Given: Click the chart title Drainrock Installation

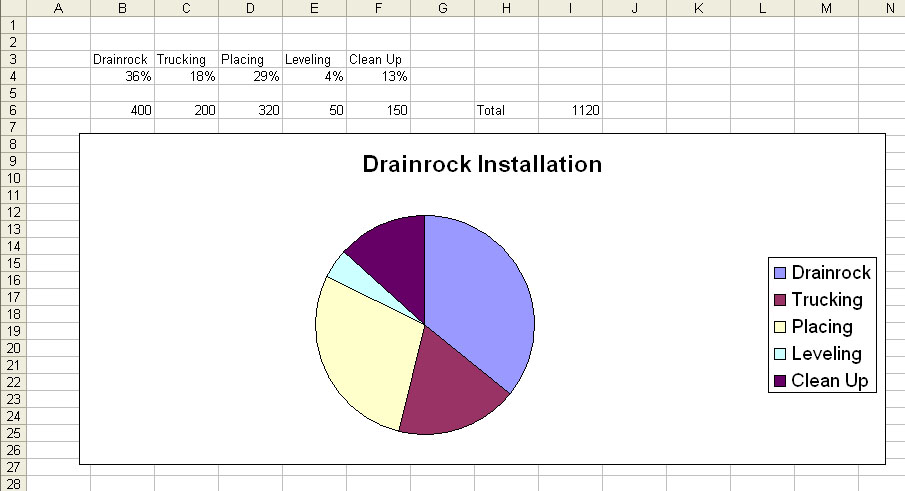Looking at the screenshot, I should point(482,164).
